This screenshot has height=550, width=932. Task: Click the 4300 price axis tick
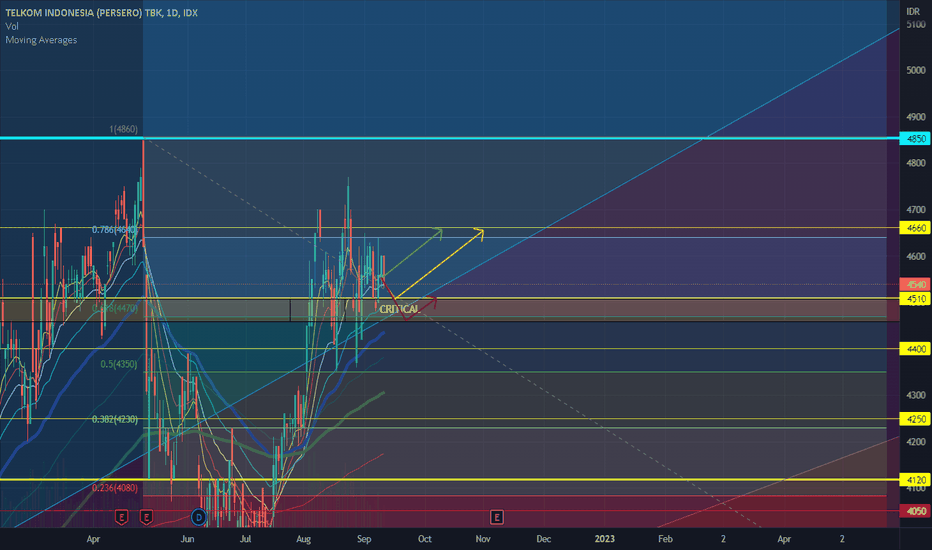click(x=916, y=395)
